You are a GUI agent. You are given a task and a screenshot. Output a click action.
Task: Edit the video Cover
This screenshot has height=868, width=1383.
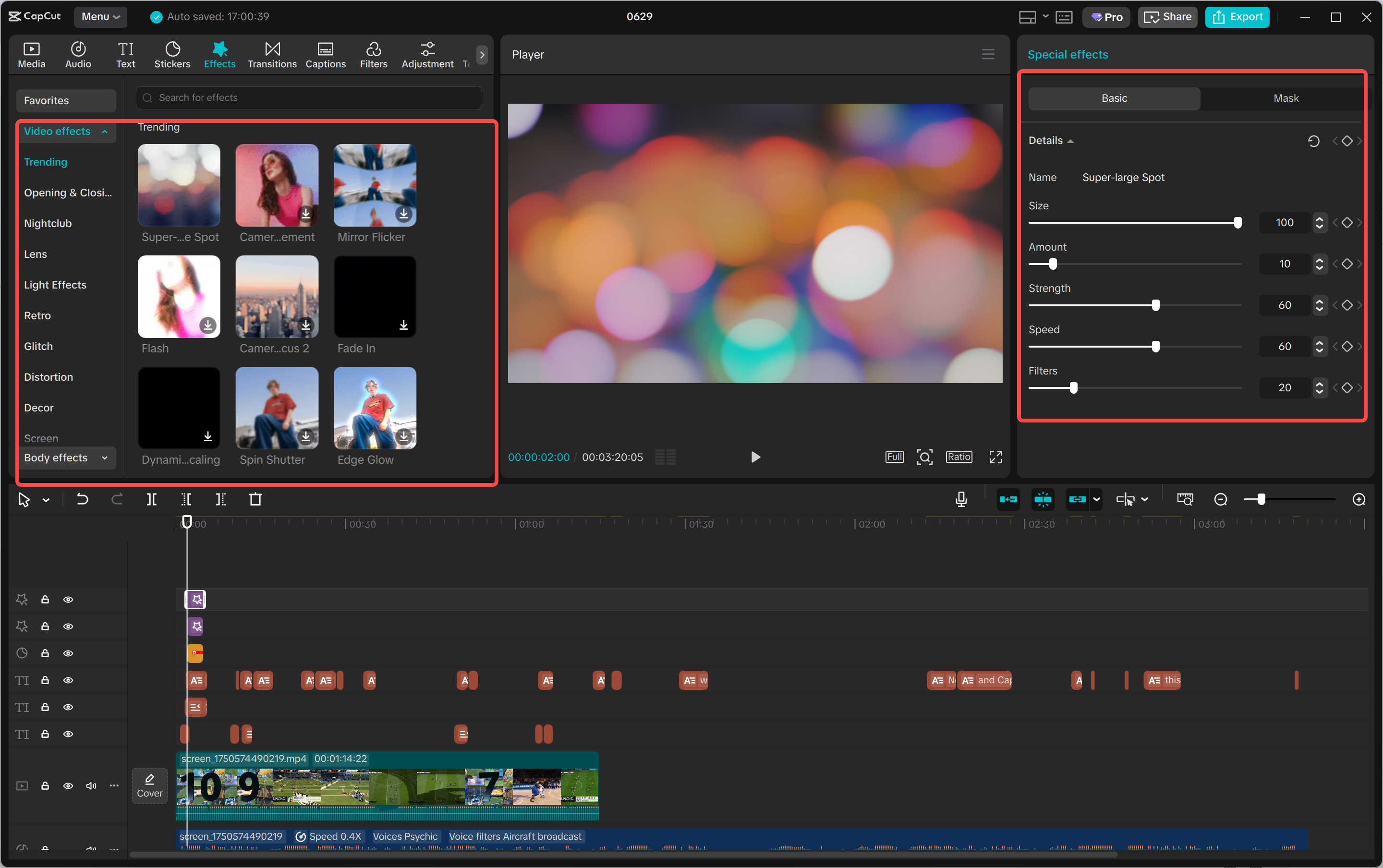pyautogui.click(x=150, y=785)
